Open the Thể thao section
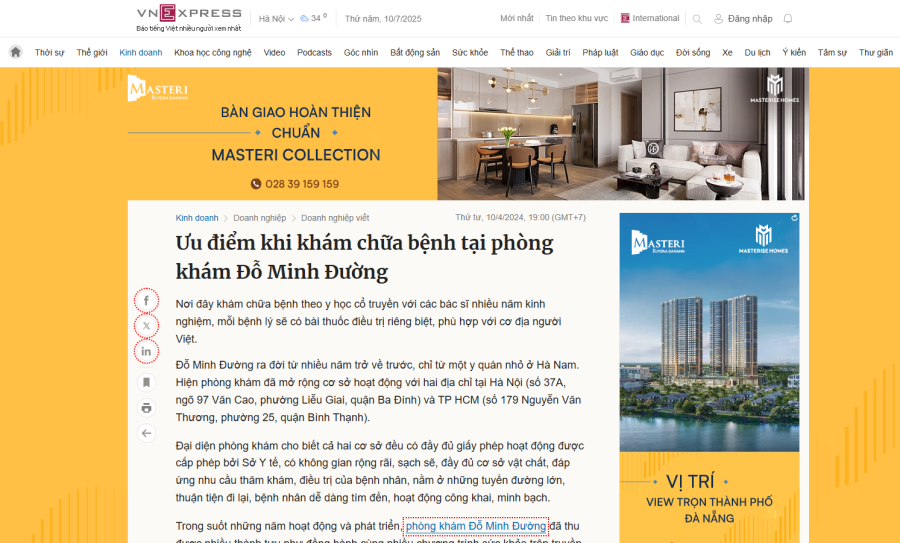The height and width of the screenshot is (543, 900). [x=517, y=52]
